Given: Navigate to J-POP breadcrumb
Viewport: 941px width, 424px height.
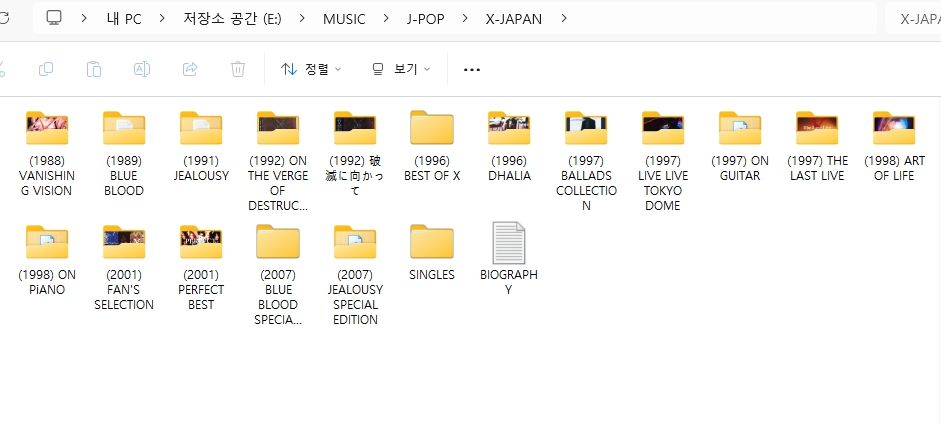Looking at the screenshot, I should tap(425, 19).
